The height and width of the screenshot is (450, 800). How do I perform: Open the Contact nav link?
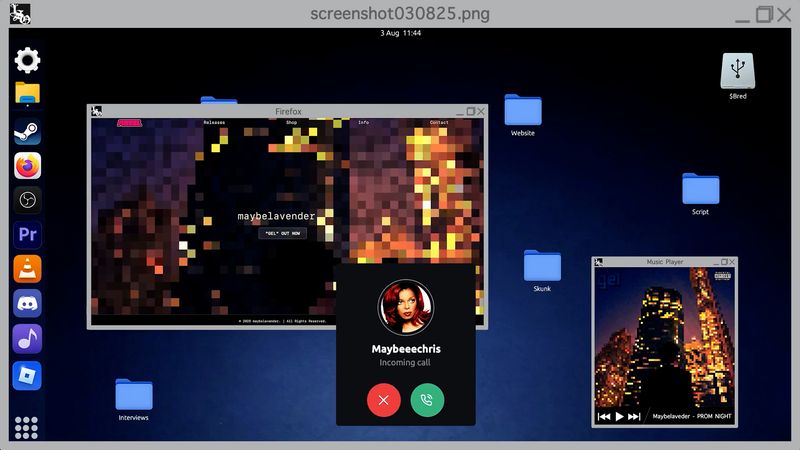[439, 122]
